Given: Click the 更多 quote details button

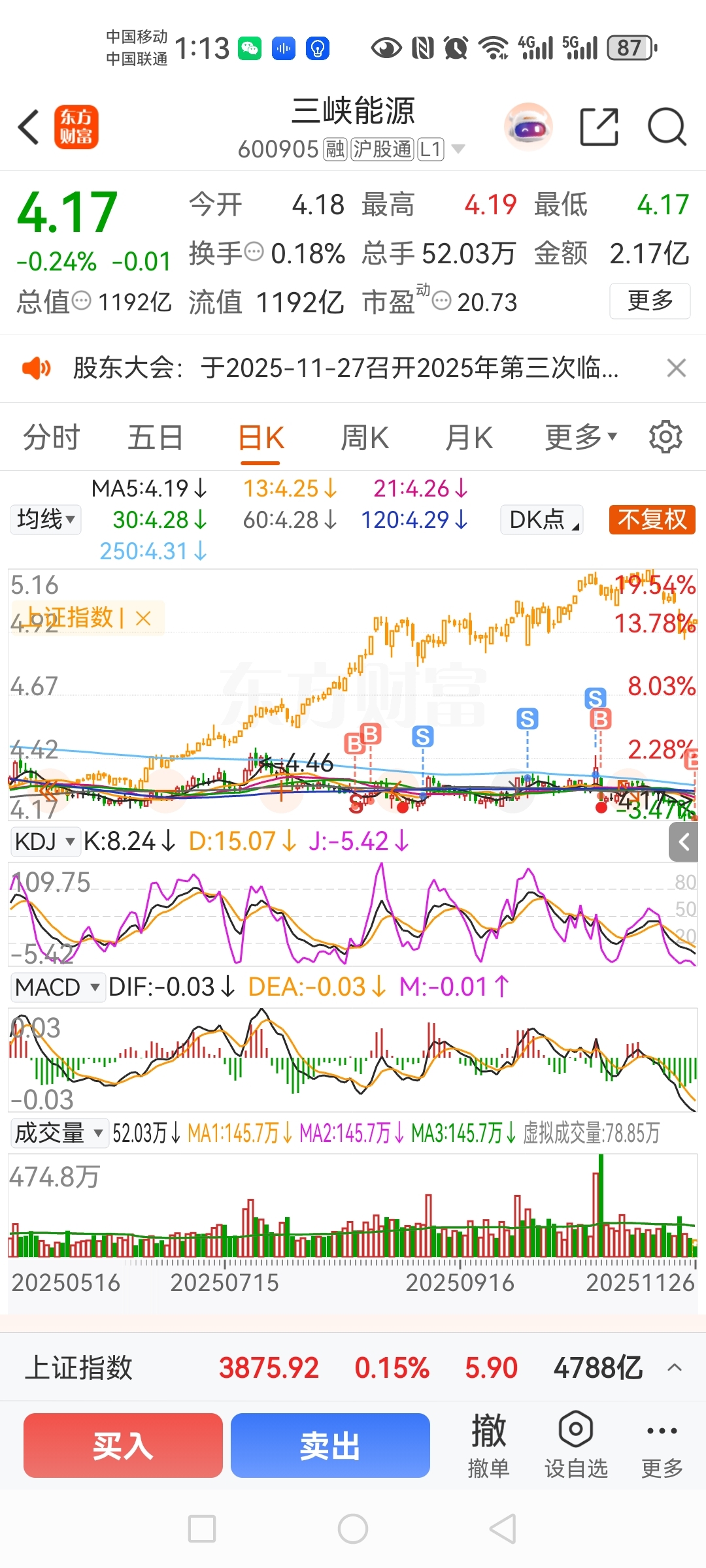Looking at the screenshot, I should 650,301.
